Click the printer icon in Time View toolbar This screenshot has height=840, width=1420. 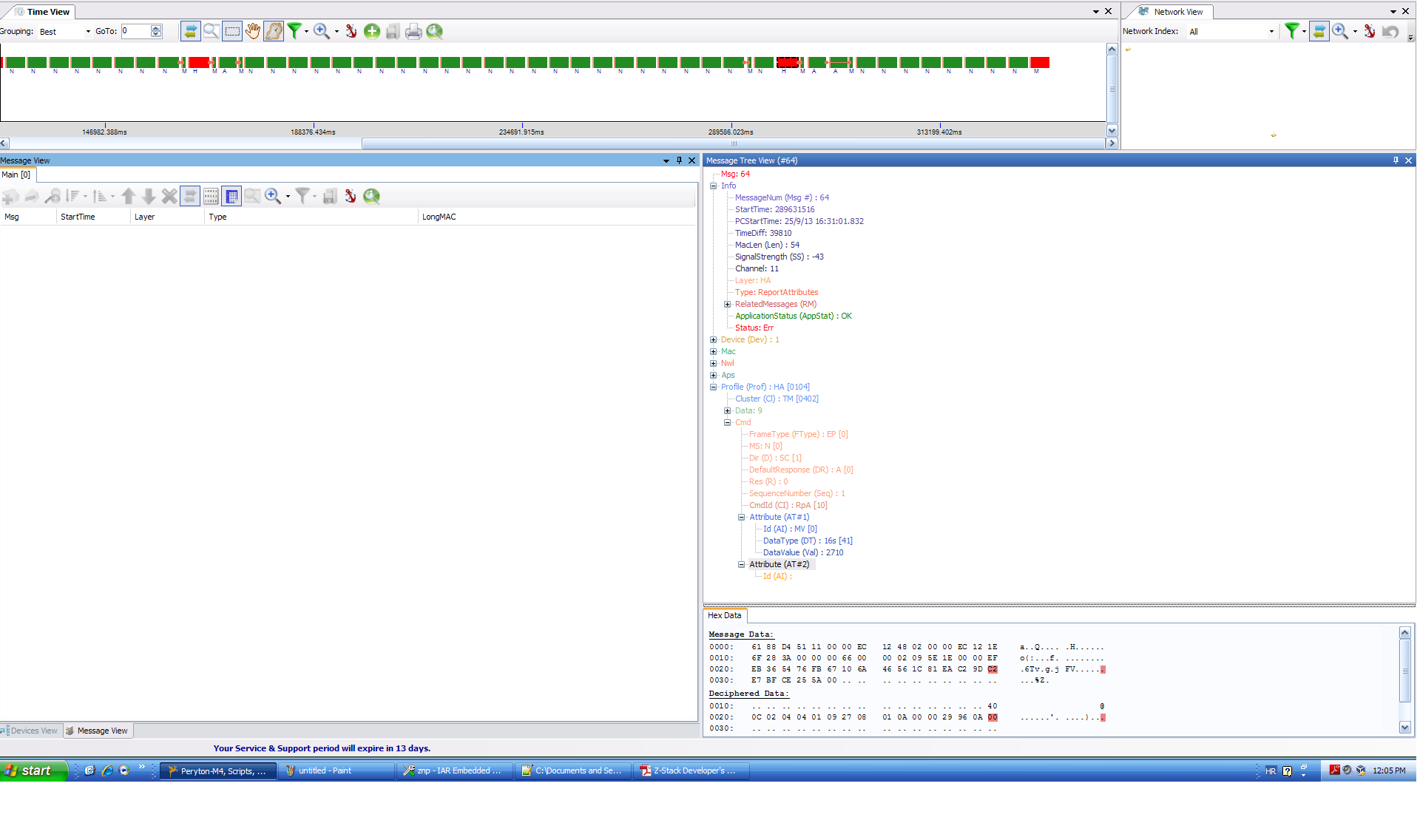pyautogui.click(x=413, y=31)
